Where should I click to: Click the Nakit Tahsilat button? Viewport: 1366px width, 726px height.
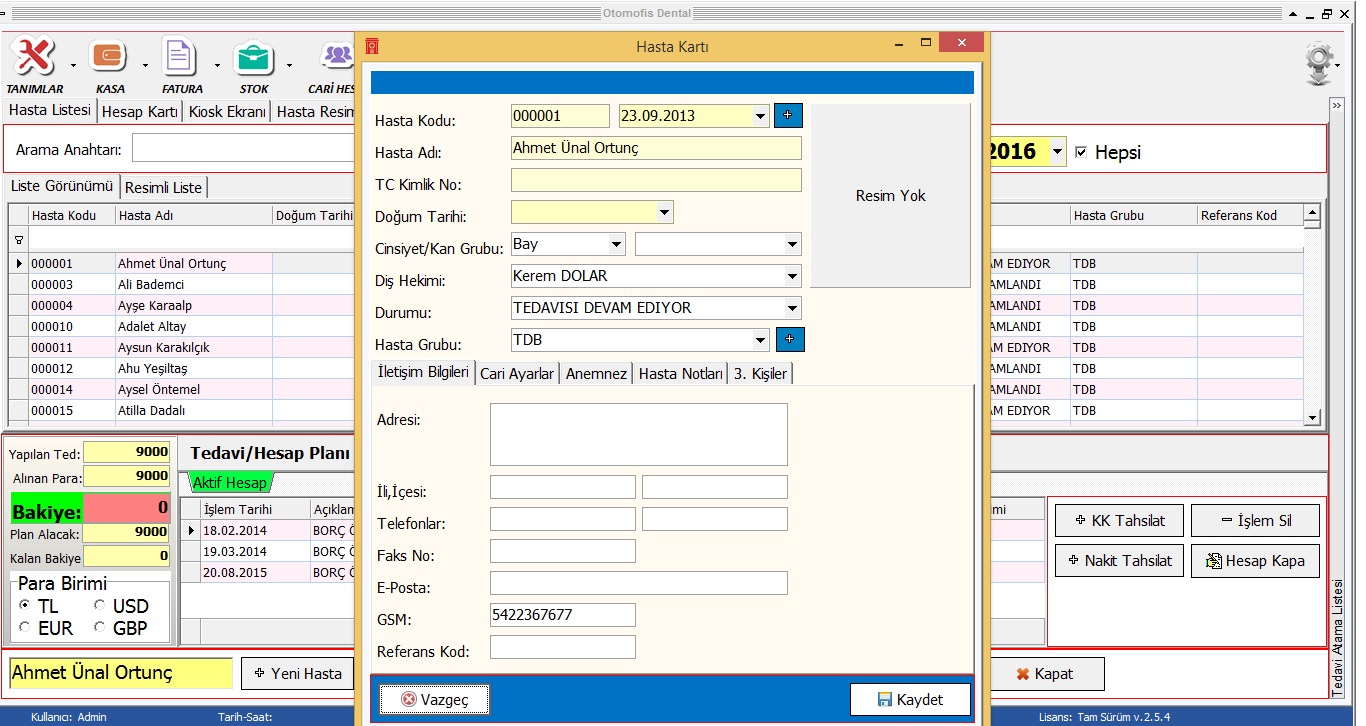[1119, 560]
